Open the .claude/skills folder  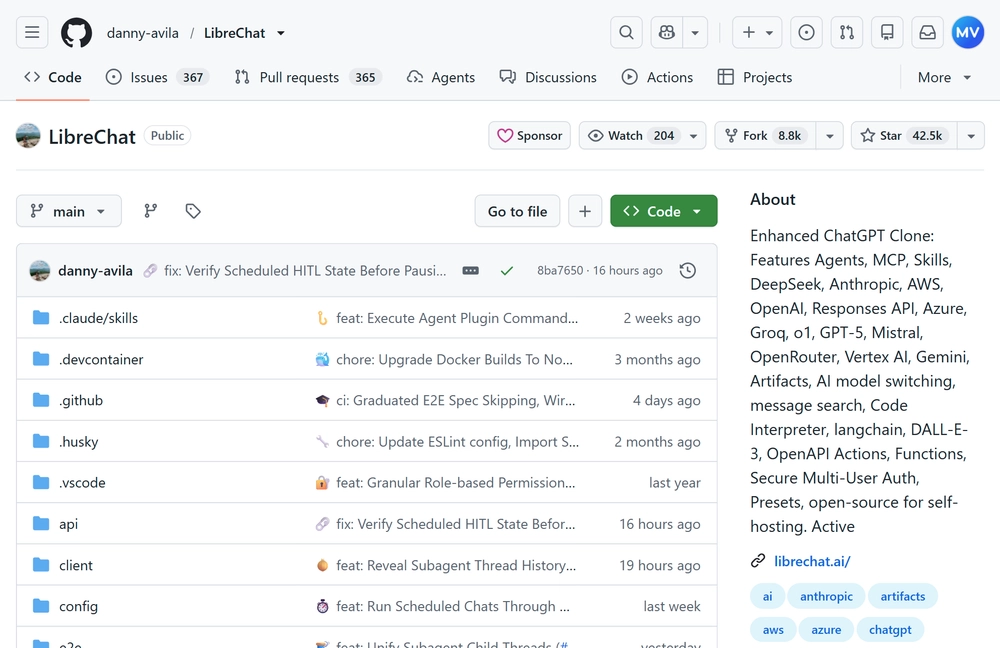[98, 318]
